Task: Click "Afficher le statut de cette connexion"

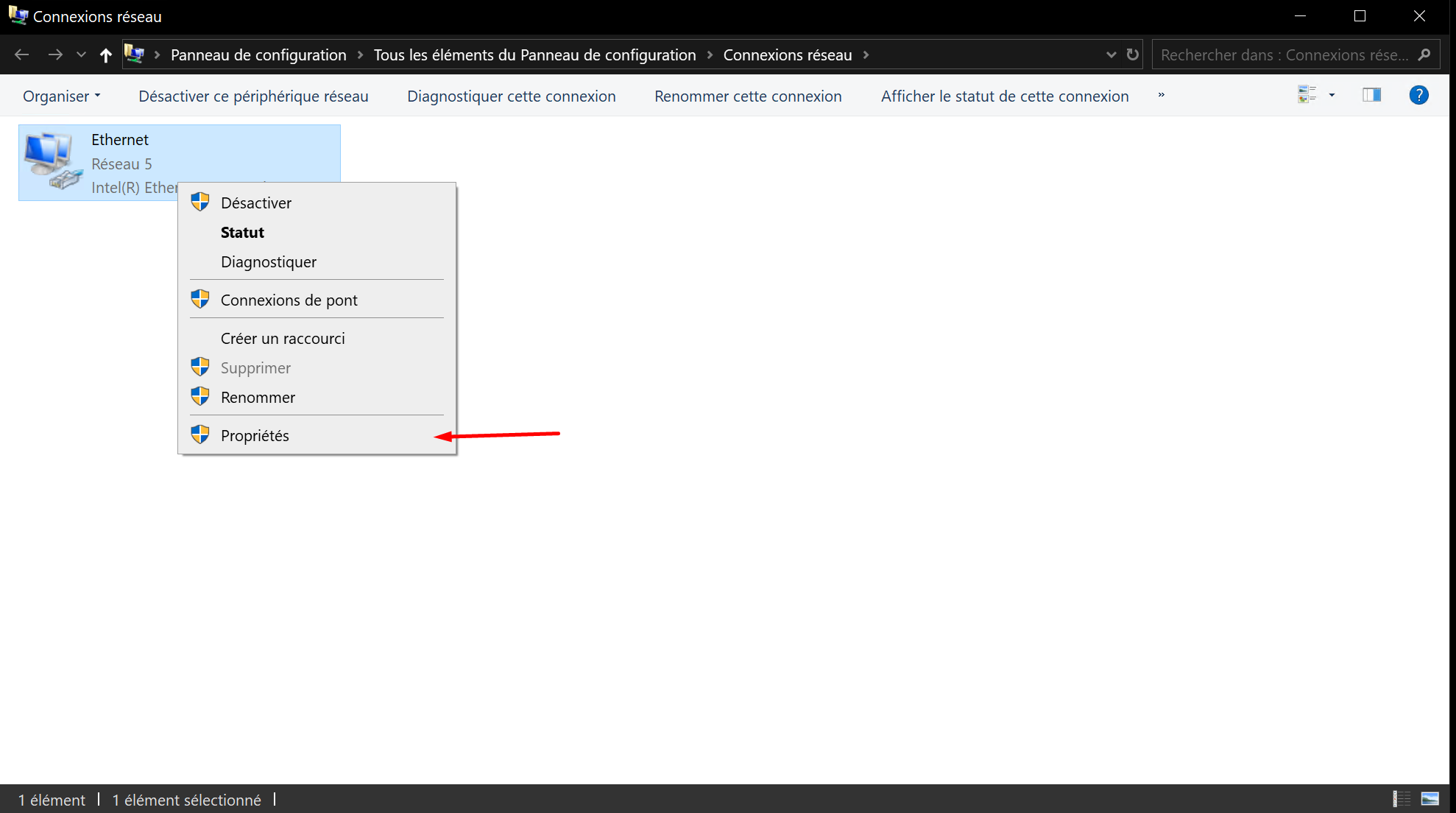Action: tap(1005, 96)
